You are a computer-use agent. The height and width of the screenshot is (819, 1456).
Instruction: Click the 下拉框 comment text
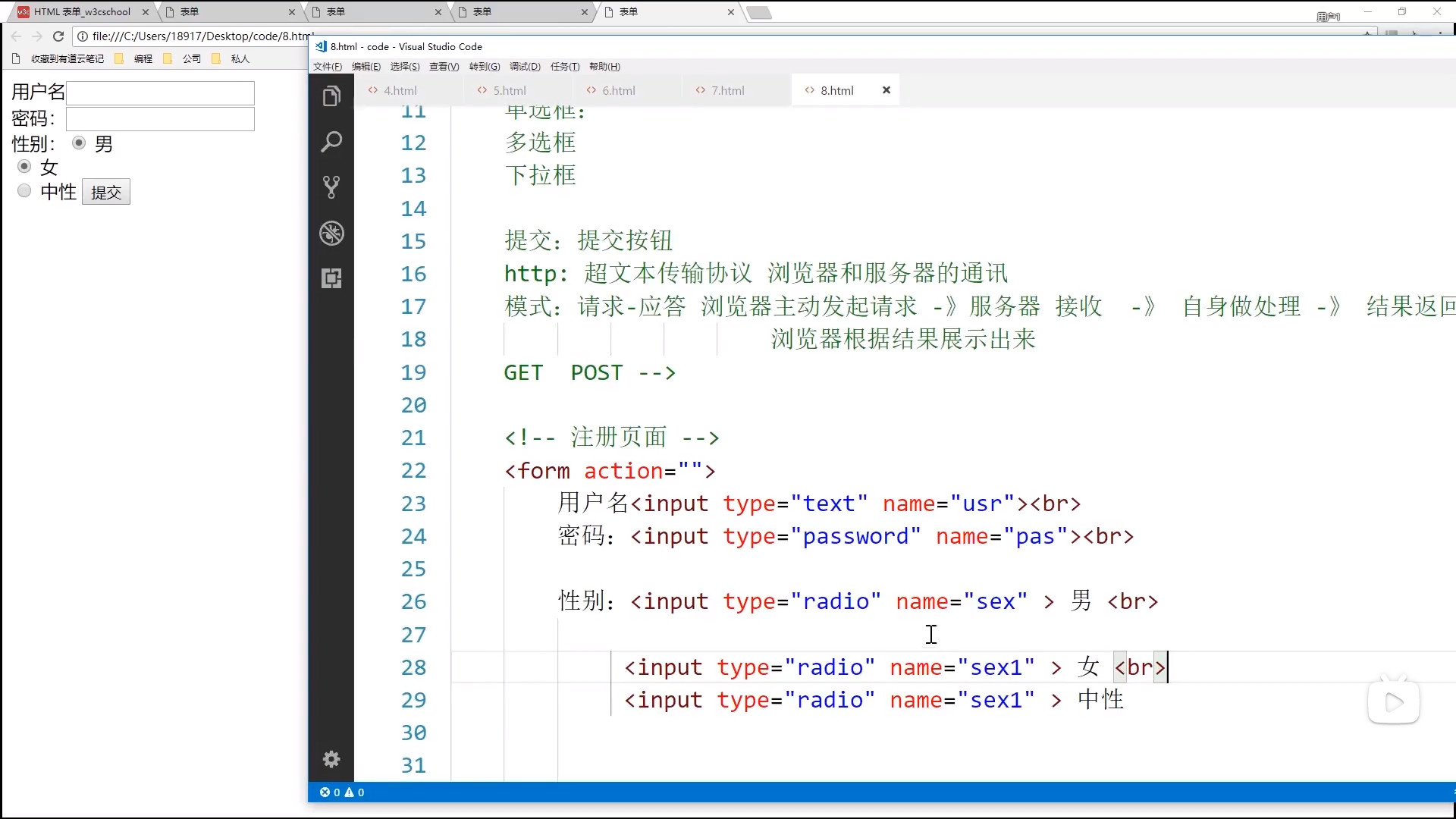541,175
